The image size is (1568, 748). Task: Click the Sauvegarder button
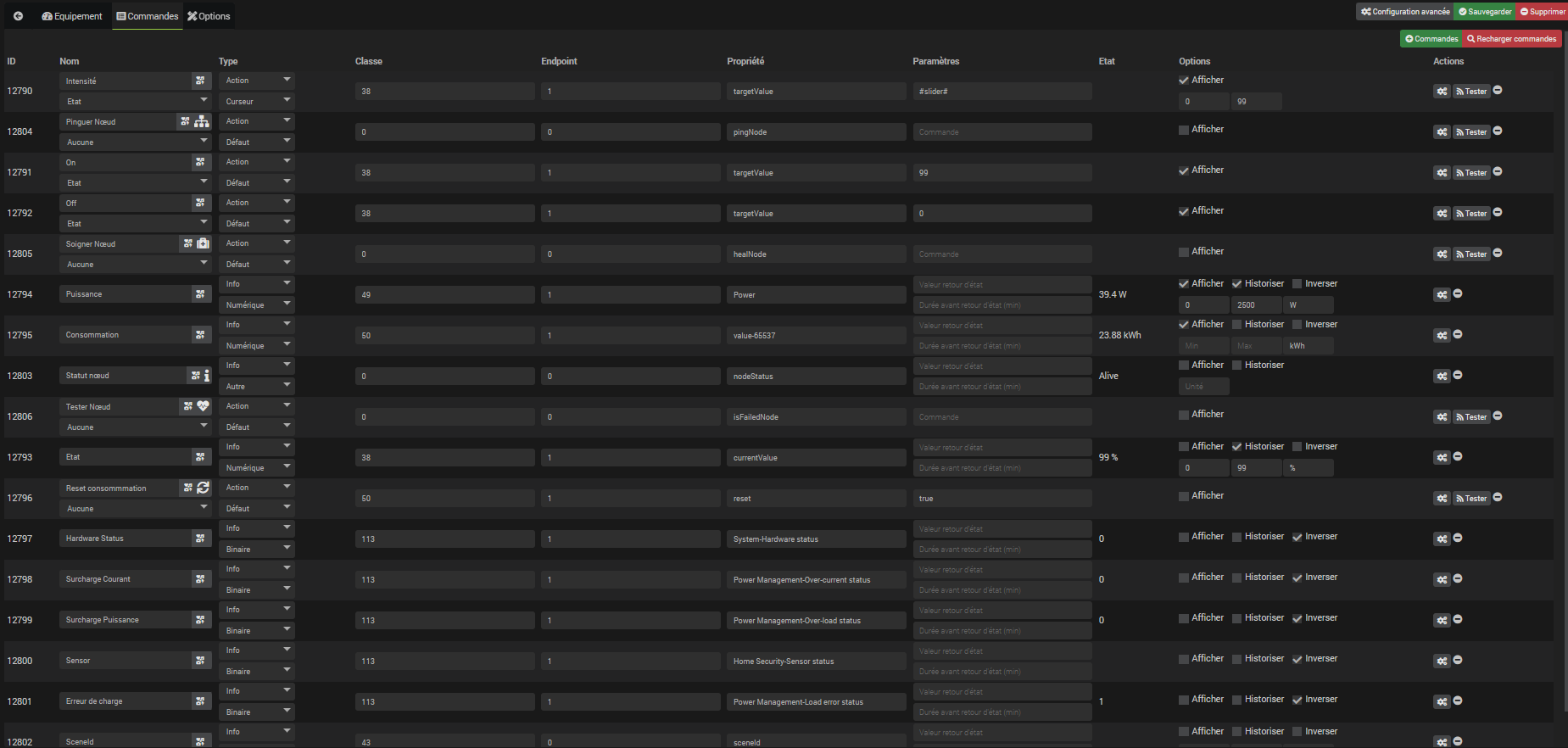point(1485,12)
